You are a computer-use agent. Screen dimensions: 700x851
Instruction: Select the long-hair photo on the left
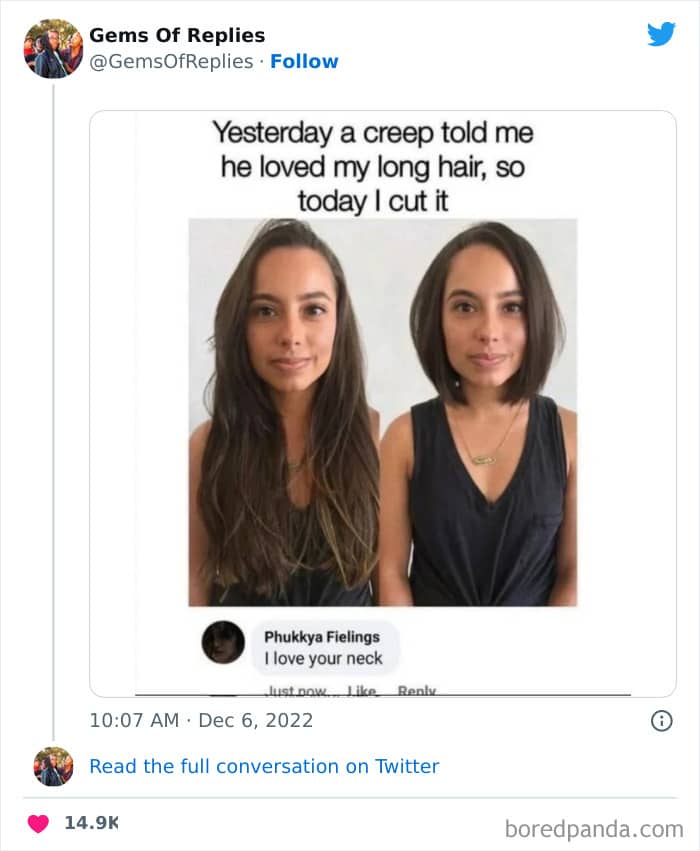coord(285,412)
